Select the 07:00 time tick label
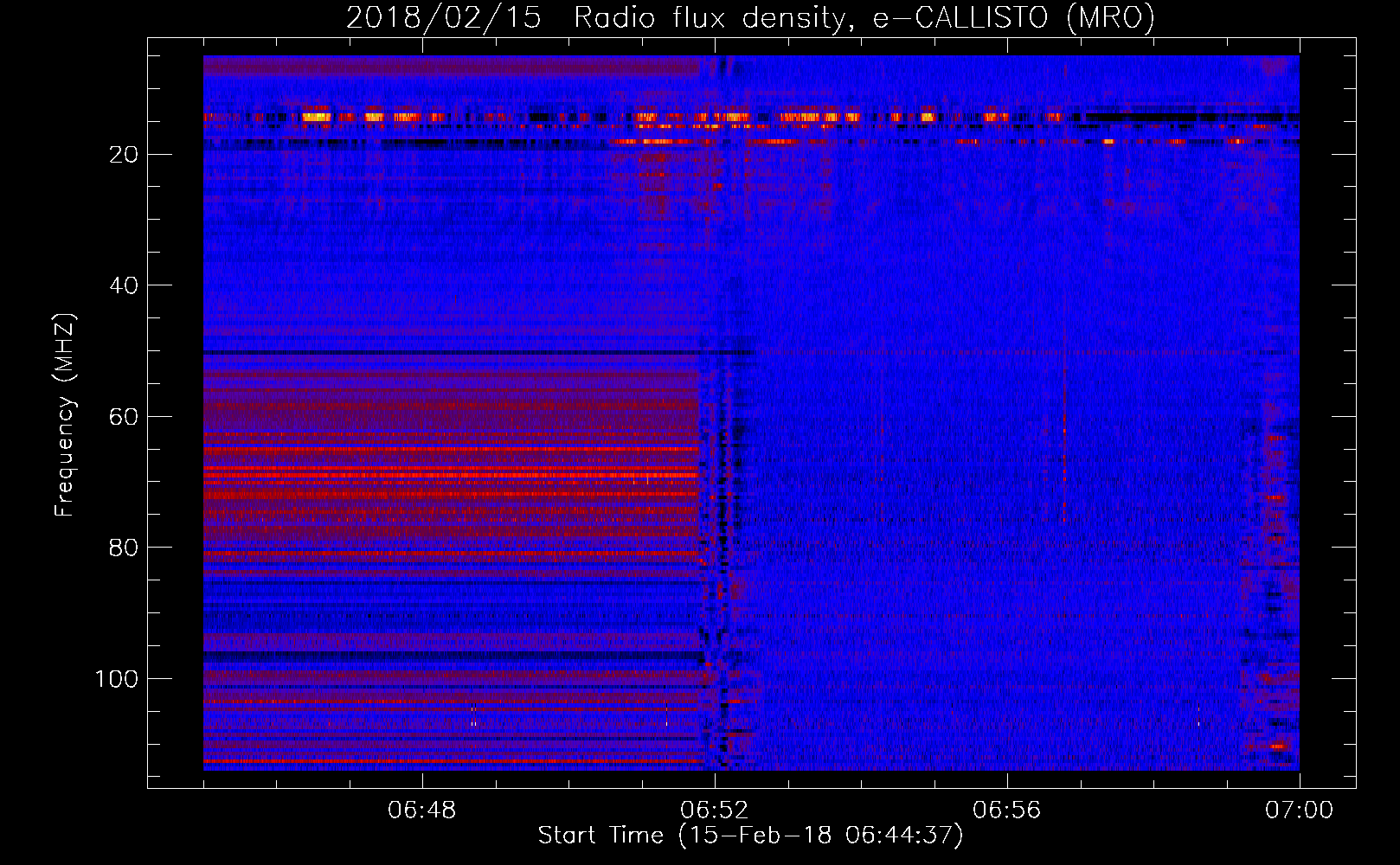The width and height of the screenshot is (1400, 865). 1300,811
